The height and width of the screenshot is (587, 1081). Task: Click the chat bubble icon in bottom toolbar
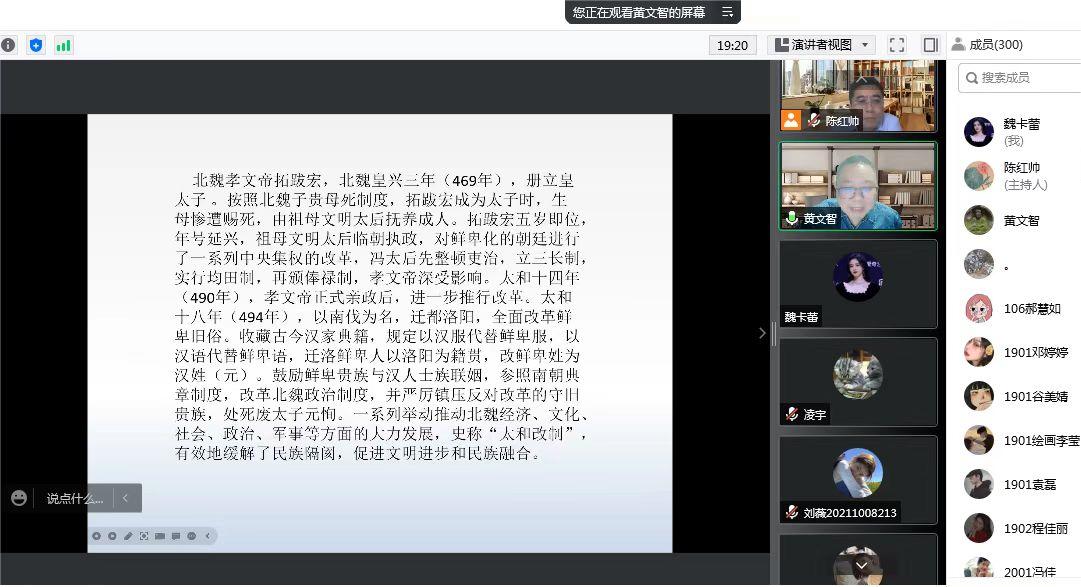tap(175, 536)
